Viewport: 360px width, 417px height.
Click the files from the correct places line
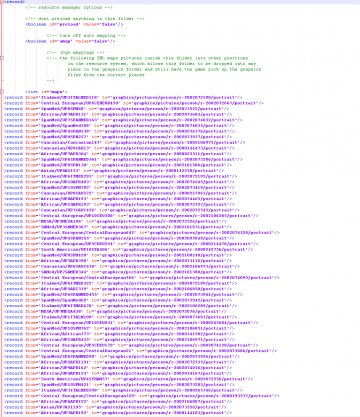coord(106,75)
